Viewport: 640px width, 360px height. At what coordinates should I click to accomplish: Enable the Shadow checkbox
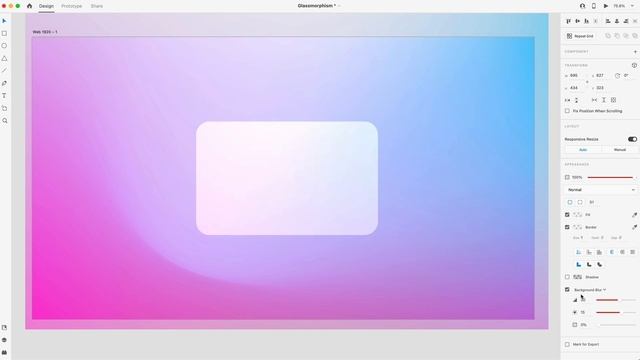pos(567,277)
